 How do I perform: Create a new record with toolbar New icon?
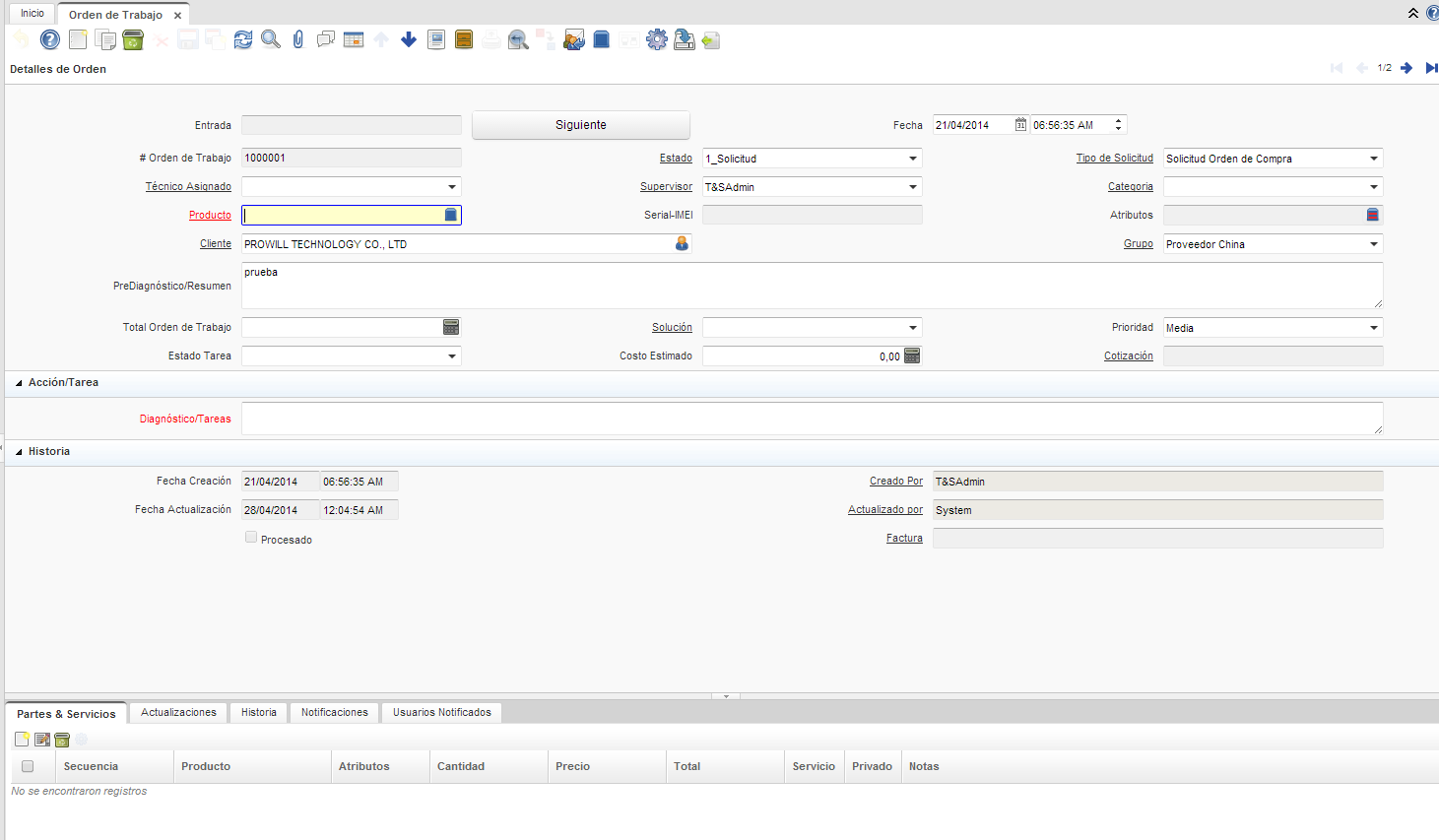click(78, 39)
